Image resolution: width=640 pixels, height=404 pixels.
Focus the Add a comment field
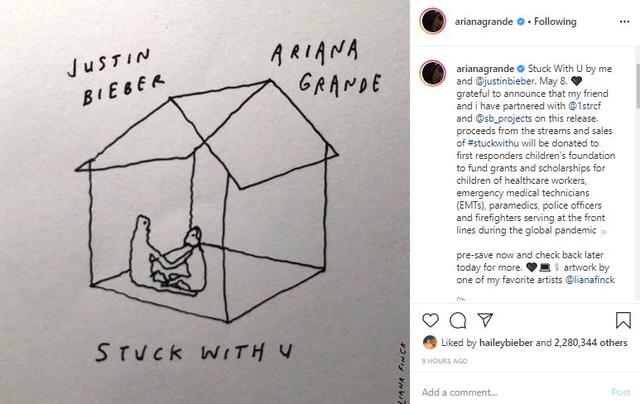point(512,392)
